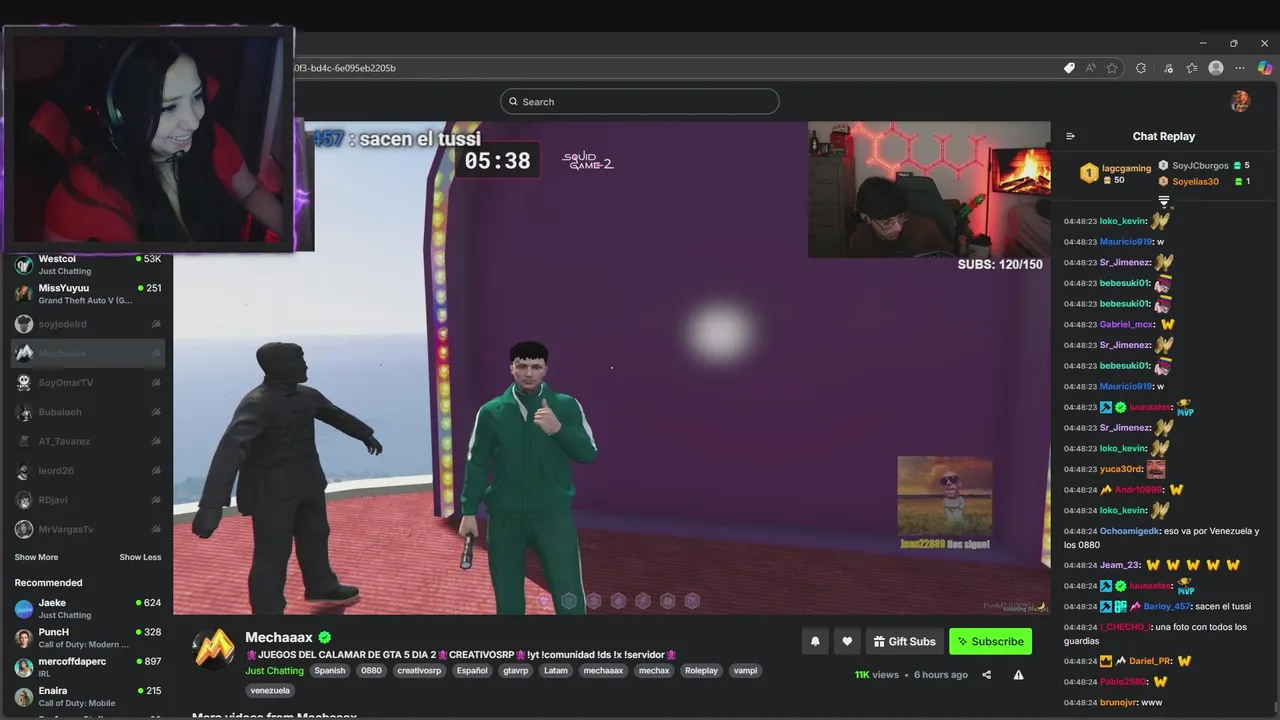Select the Roleplay tag
Screen dimensions: 1280x720
coord(701,670)
